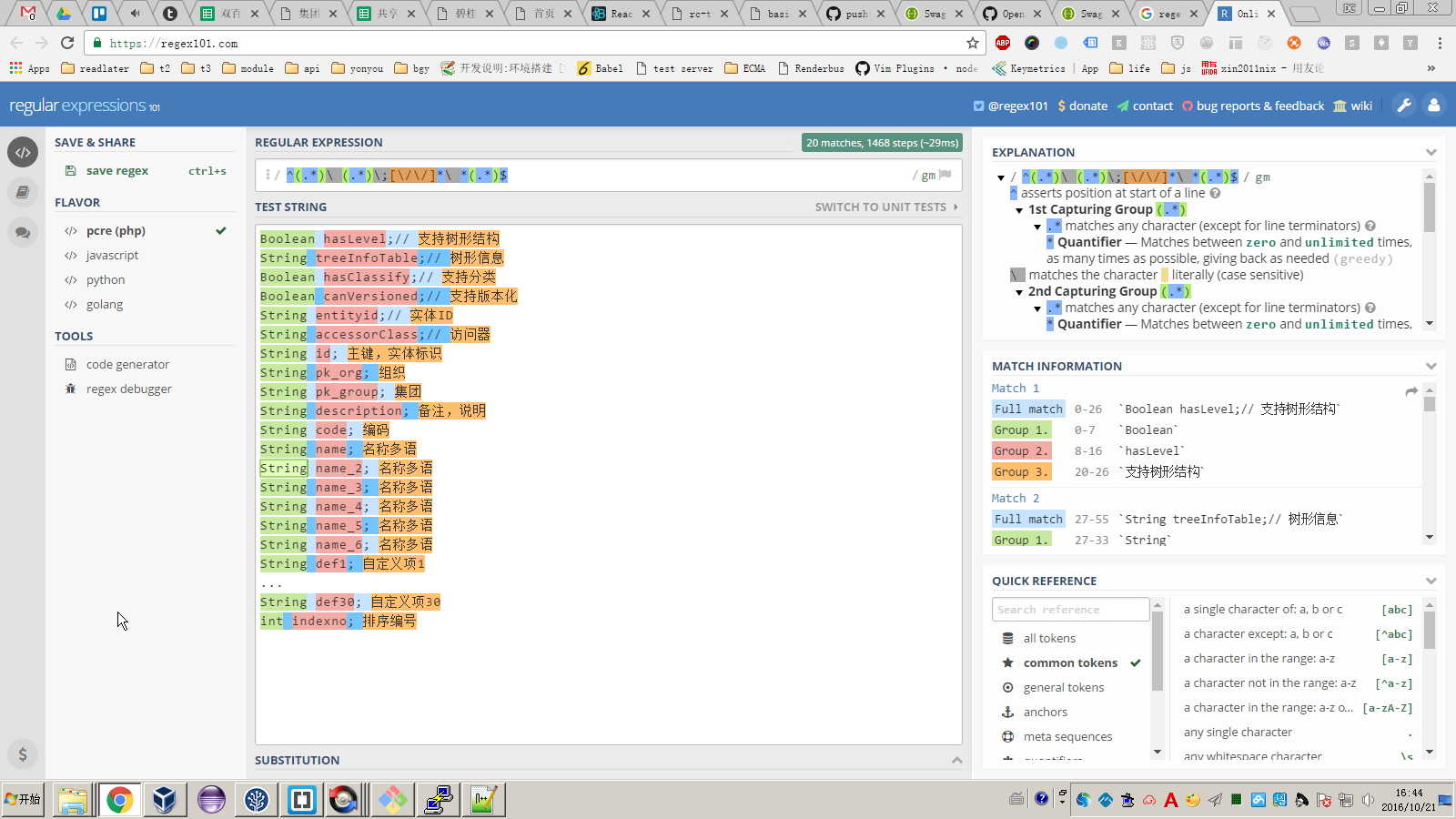Open the code generator tool
The image size is (1456, 819).
coord(127,364)
